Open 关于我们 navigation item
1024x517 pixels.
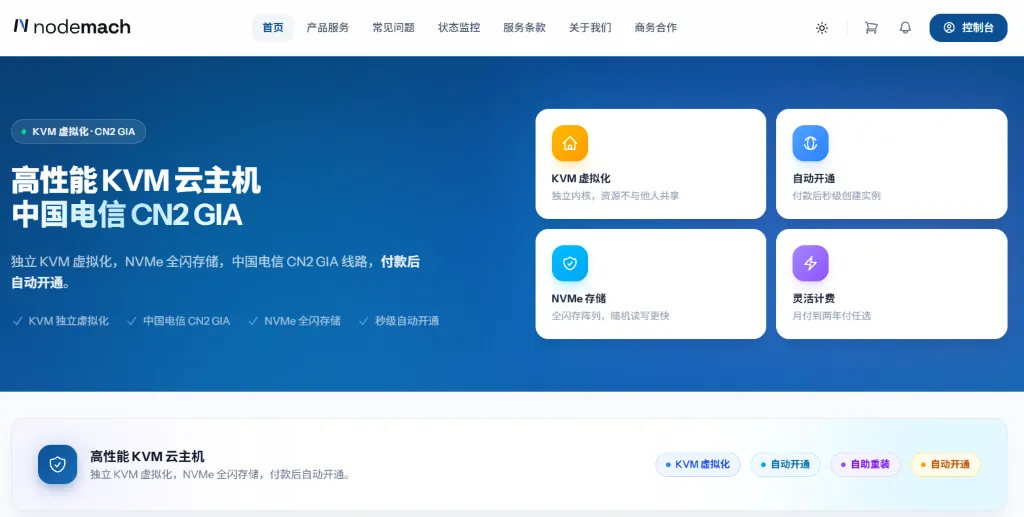click(x=590, y=27)
